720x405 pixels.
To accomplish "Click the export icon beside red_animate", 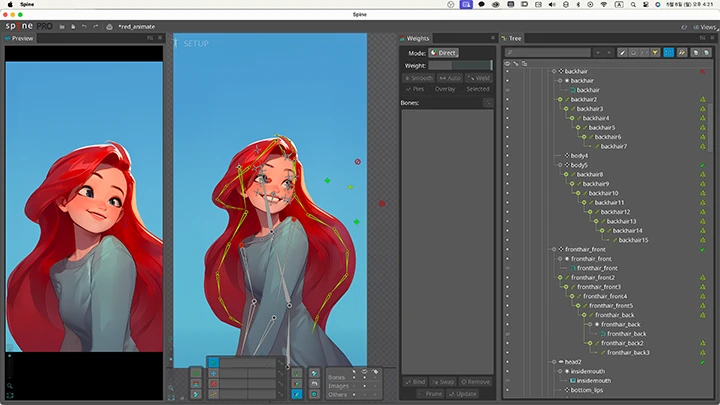I will coord(109,27).
